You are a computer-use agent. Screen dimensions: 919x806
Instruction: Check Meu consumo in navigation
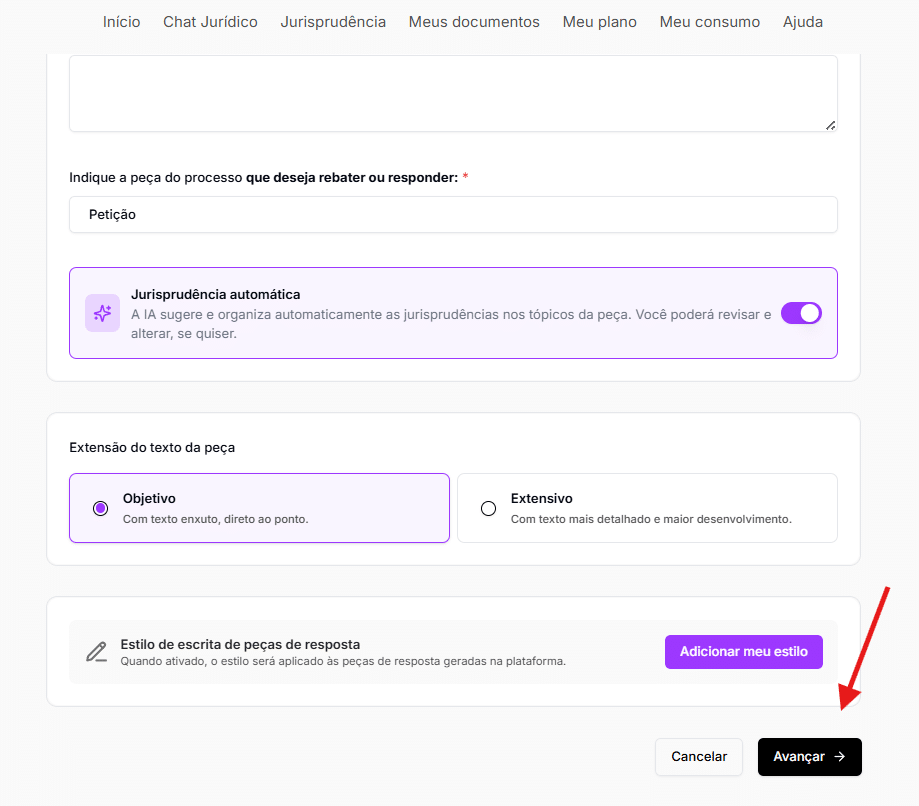(x=709, y=22)
